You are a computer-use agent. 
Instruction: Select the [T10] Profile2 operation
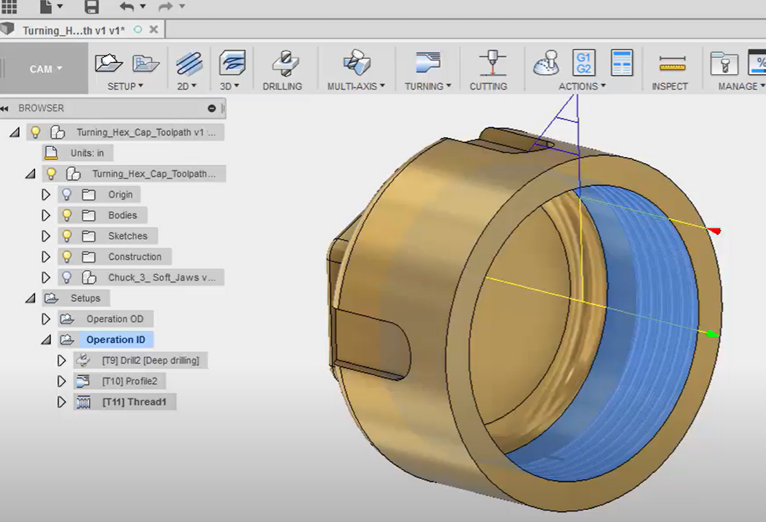(120, 381)
